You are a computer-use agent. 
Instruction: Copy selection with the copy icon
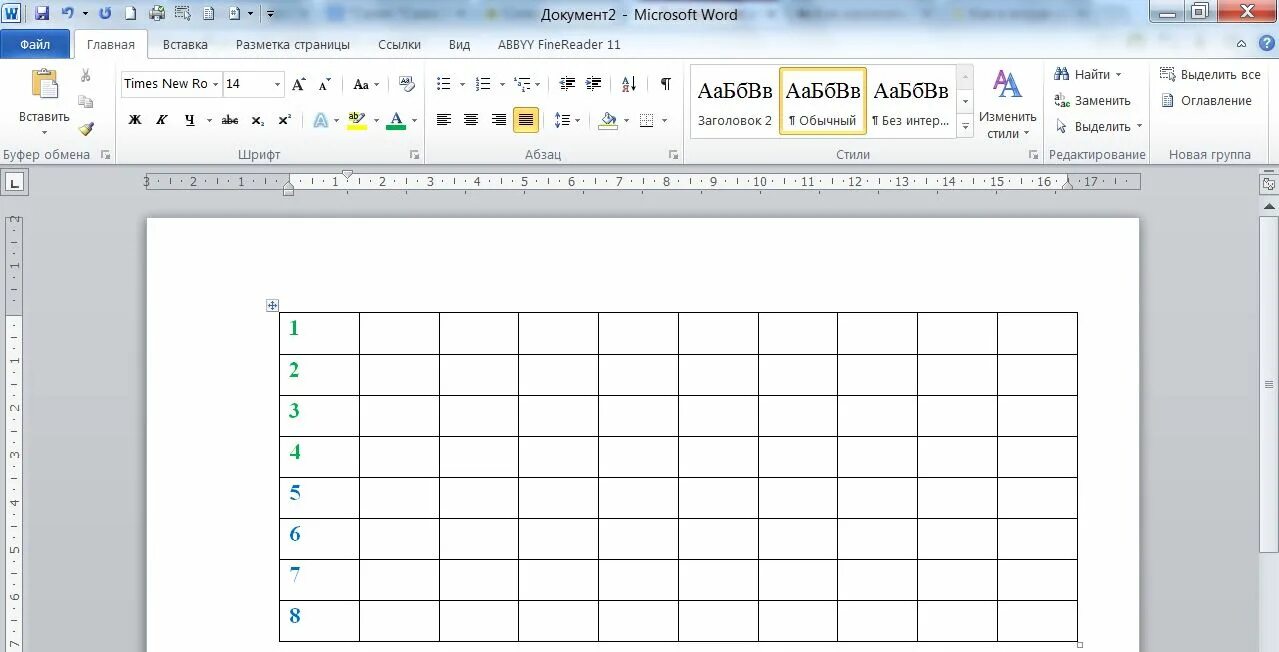pyautogui.click(x=86, y=102)
